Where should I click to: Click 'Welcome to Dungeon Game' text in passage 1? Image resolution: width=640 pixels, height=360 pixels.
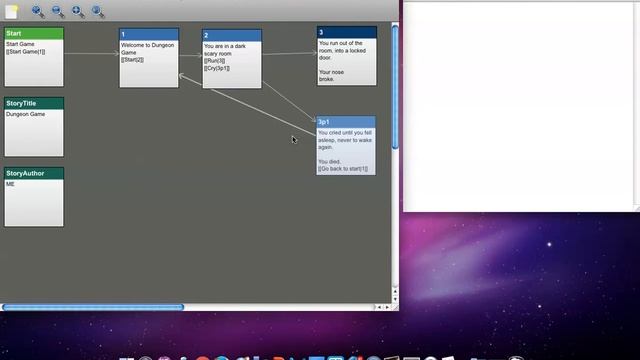[x=147, y=49]
